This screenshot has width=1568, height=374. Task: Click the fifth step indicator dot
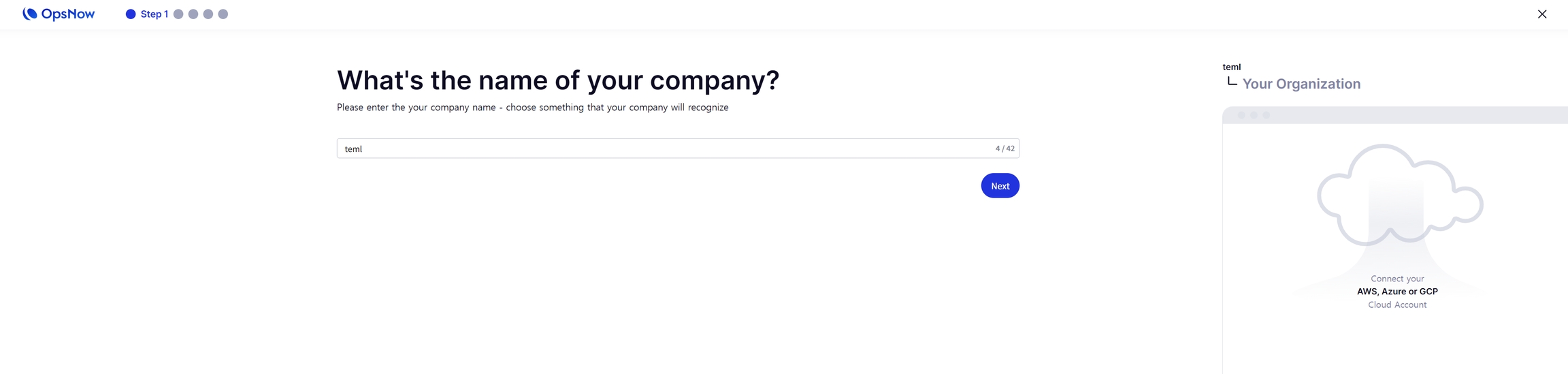point(223,14)
